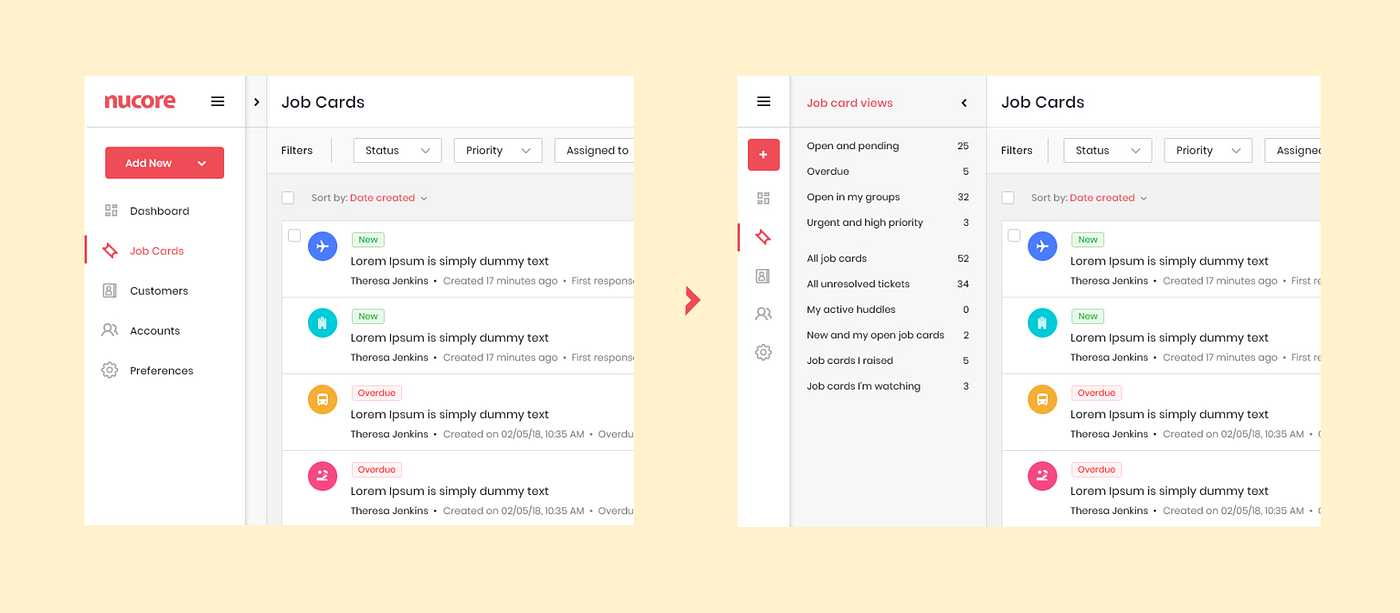Select the Job cards I raised view

[888, 361]
